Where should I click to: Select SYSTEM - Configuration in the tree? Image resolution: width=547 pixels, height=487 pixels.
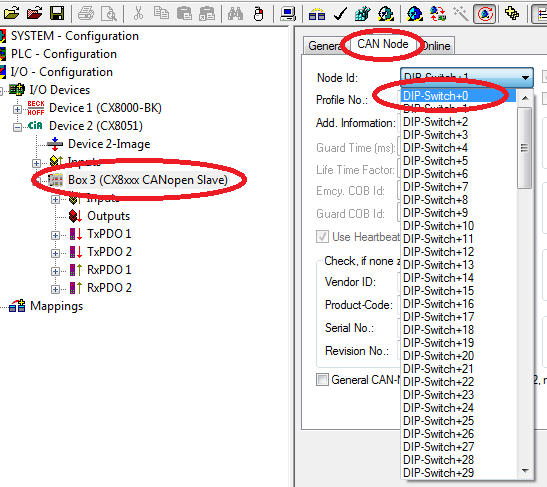(x=75, y=36)
